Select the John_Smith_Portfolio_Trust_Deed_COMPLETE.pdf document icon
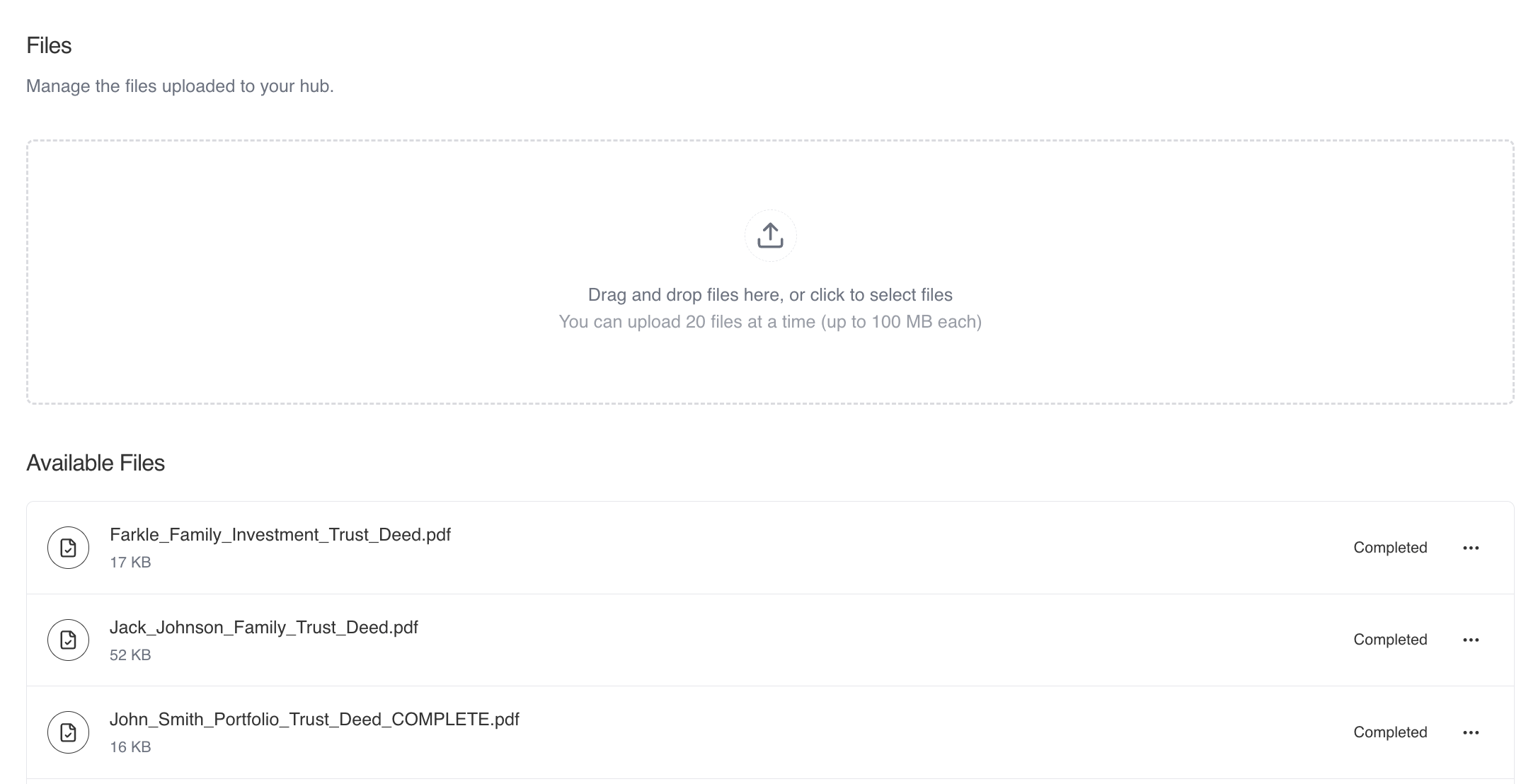Viewport: 1526px width, 784px height. click(x=67, y=732)
